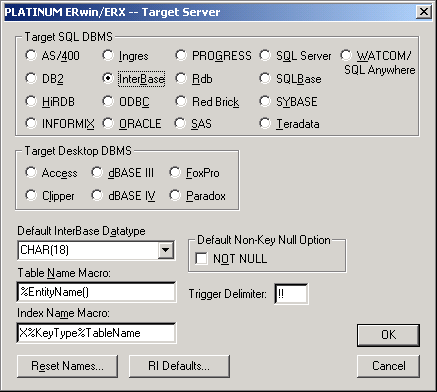Click the Reset Names... button
Image resolution: width=437 pixels, height=392 pixels.
tap(67, 366)
